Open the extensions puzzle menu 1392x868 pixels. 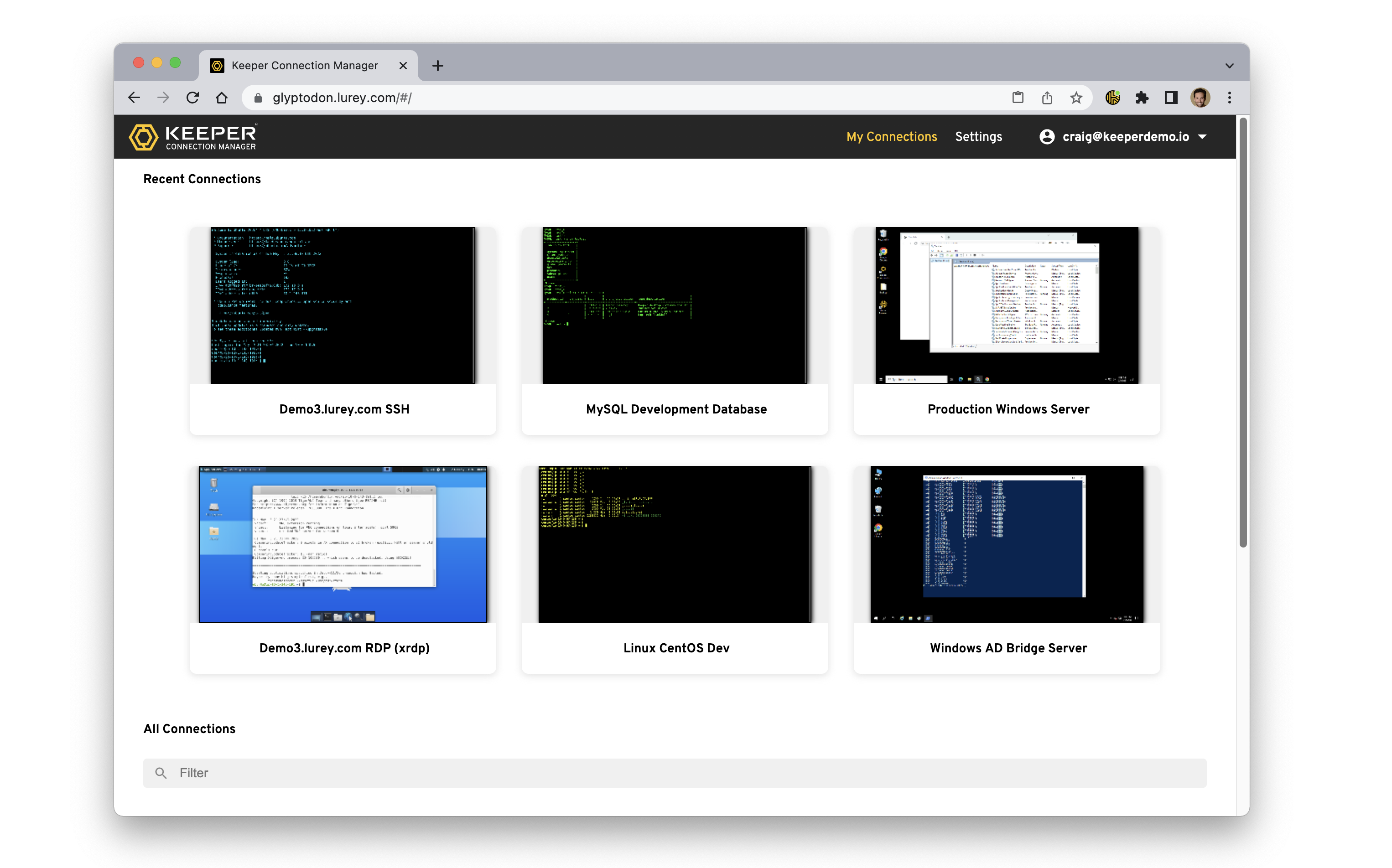[x=1142, y=98]
